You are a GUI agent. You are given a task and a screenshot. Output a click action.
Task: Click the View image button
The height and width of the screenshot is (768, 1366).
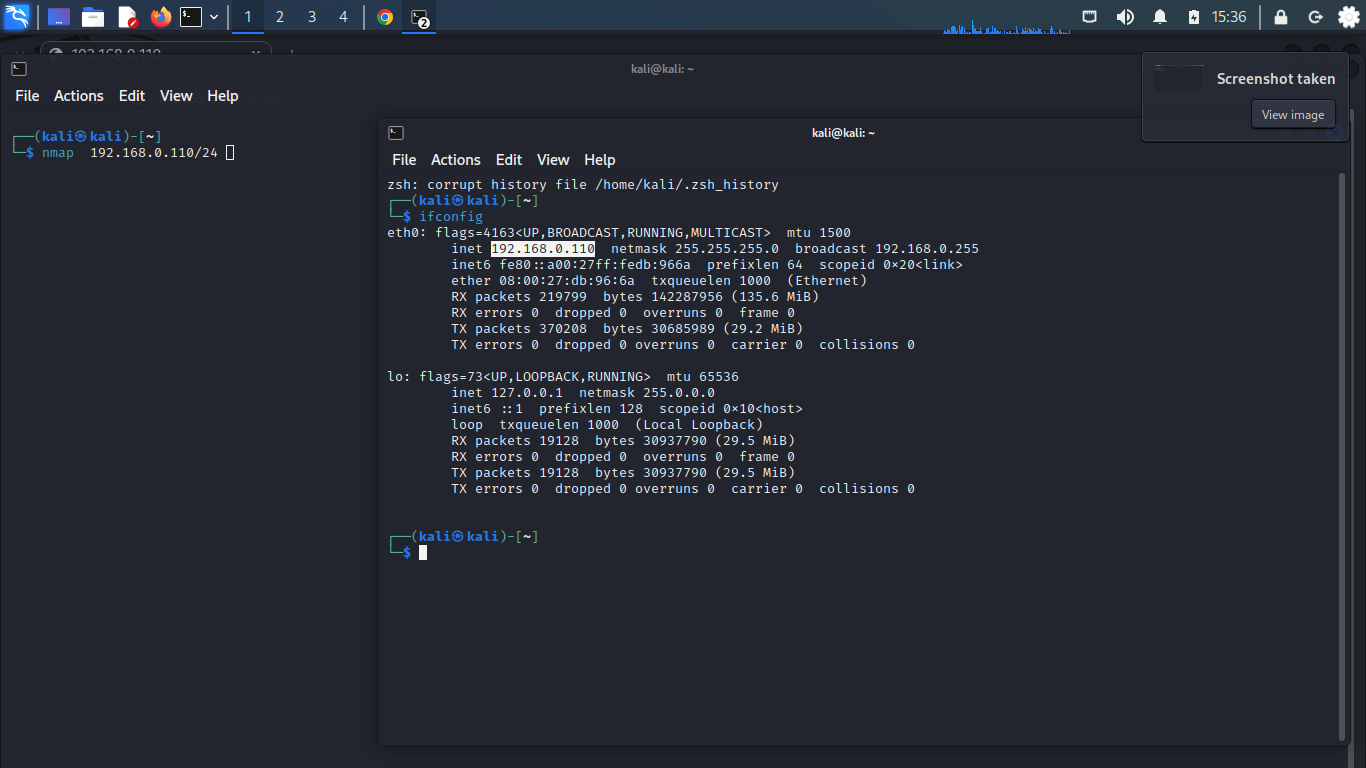click(1293, 114)
